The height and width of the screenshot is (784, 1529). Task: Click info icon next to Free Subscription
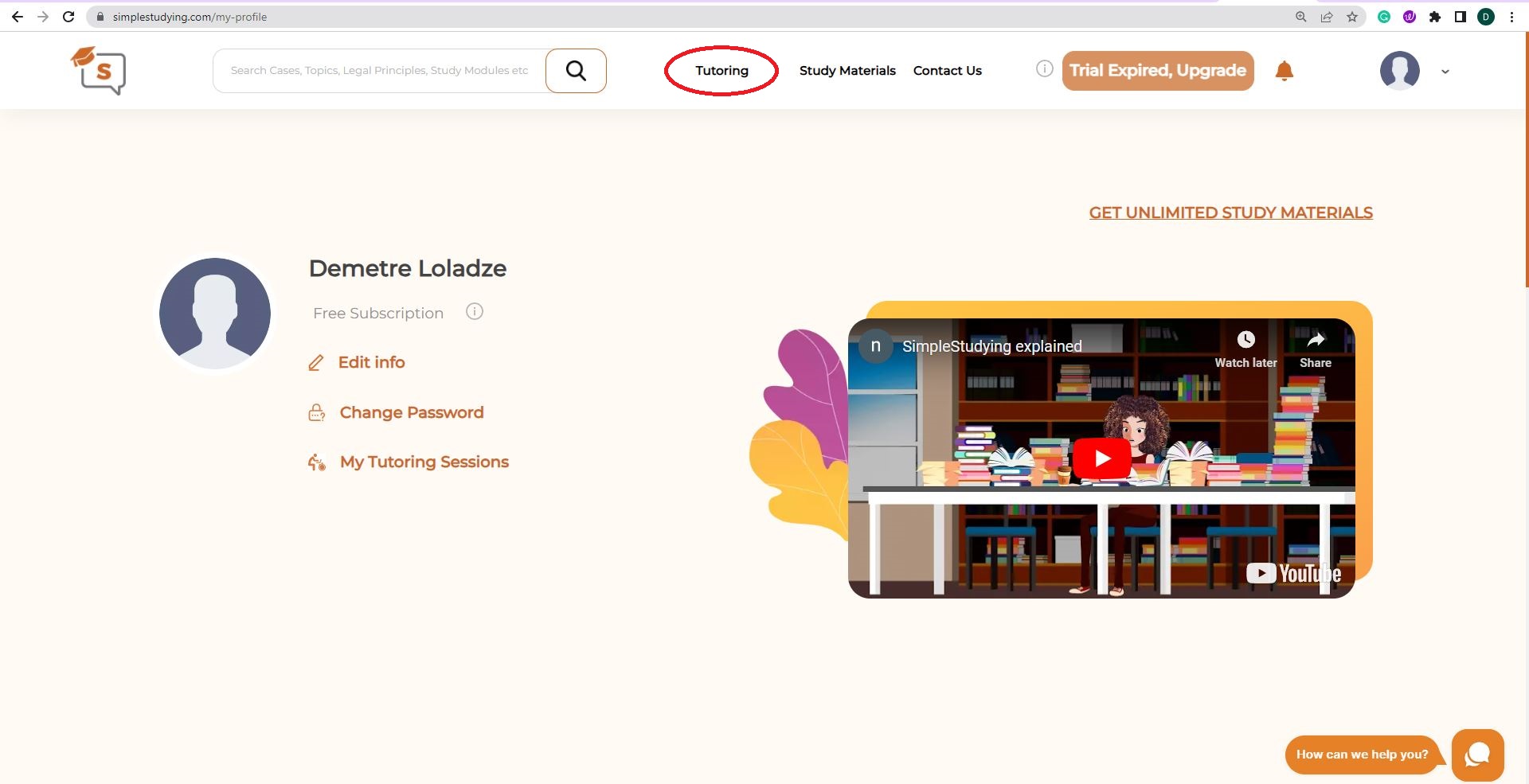[475, 311]
